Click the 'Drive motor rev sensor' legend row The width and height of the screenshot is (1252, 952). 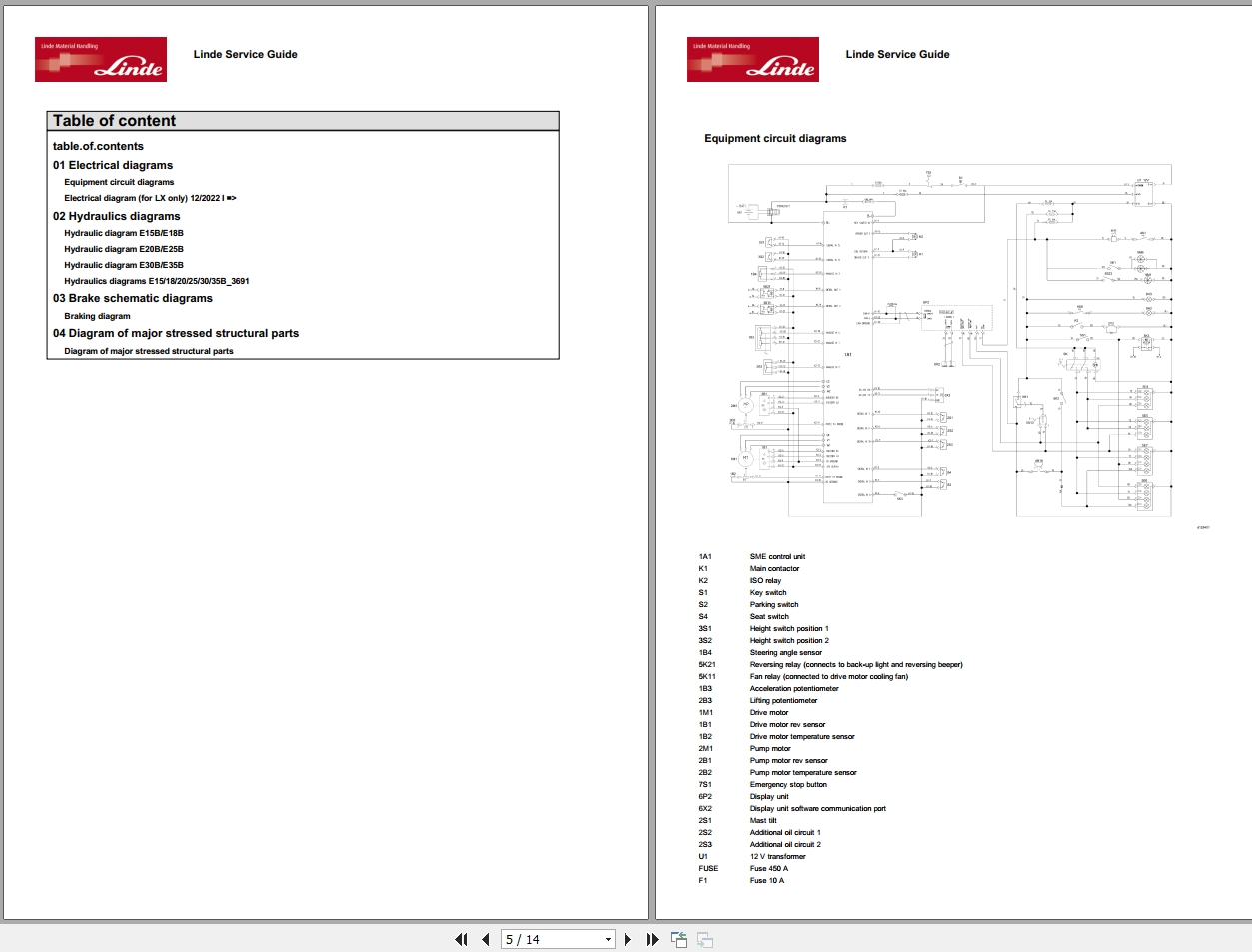coord(762,725)
